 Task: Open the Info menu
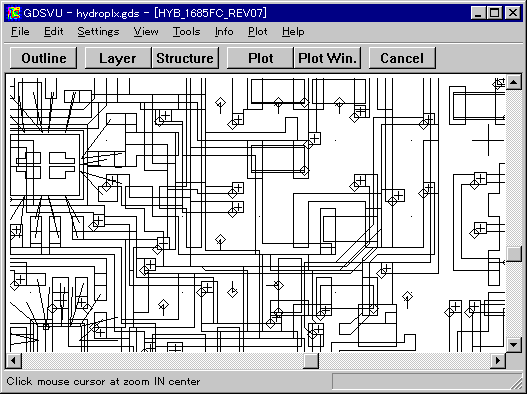tap(224, 32)
